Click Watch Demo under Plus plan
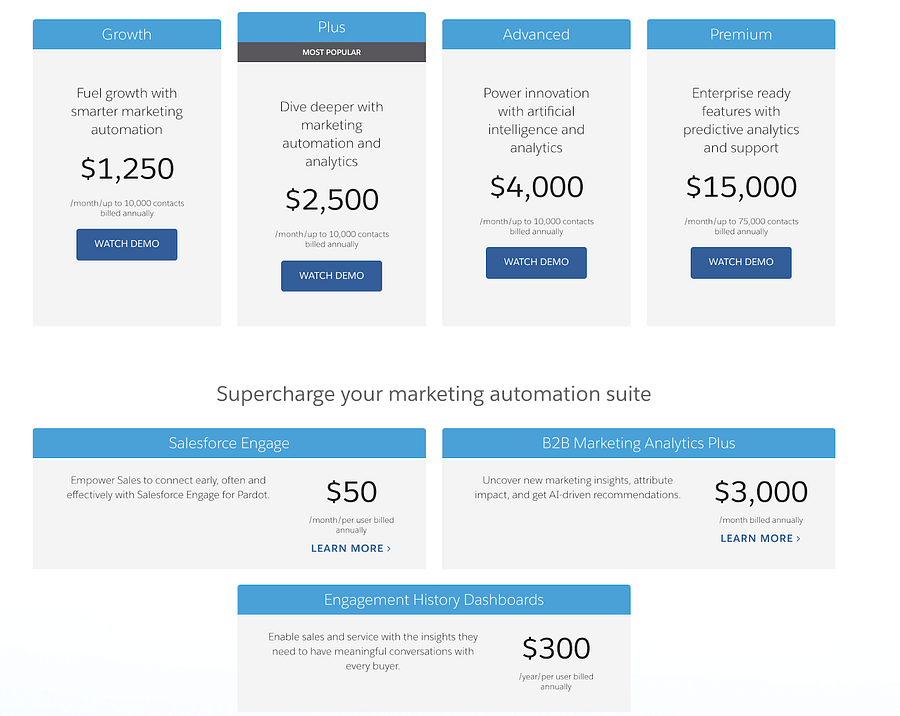Screen dimensions: 900x716 tap(331, 276)
